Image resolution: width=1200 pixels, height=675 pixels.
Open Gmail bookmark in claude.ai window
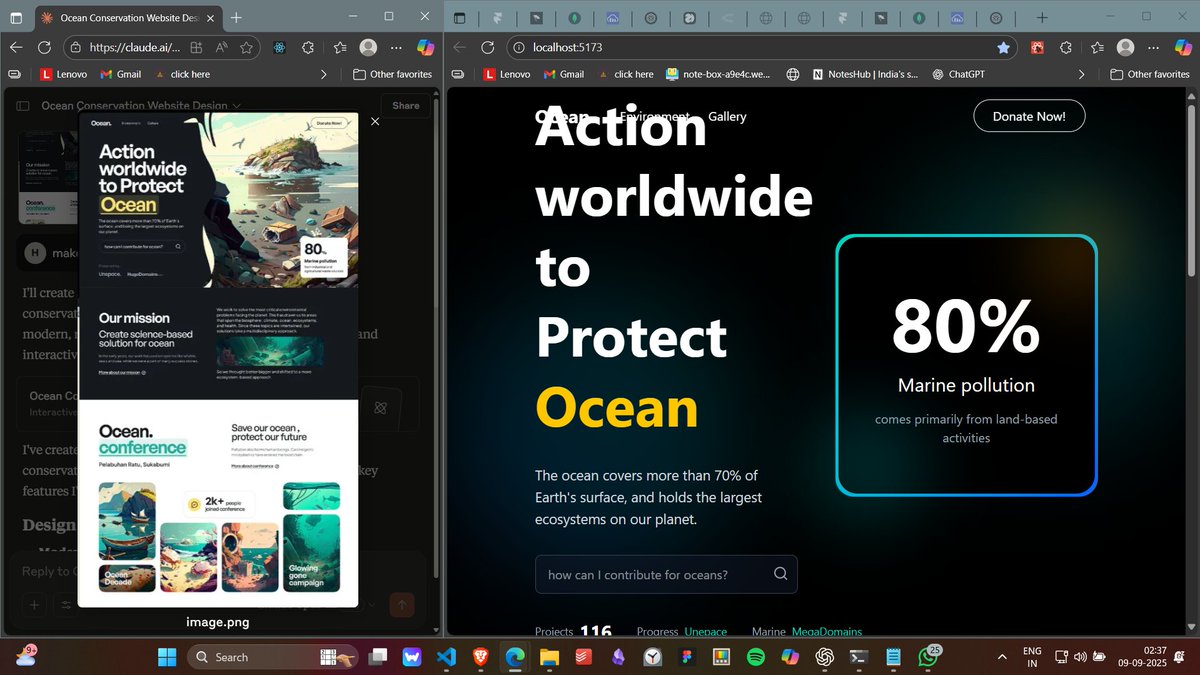tap(120, 74)
